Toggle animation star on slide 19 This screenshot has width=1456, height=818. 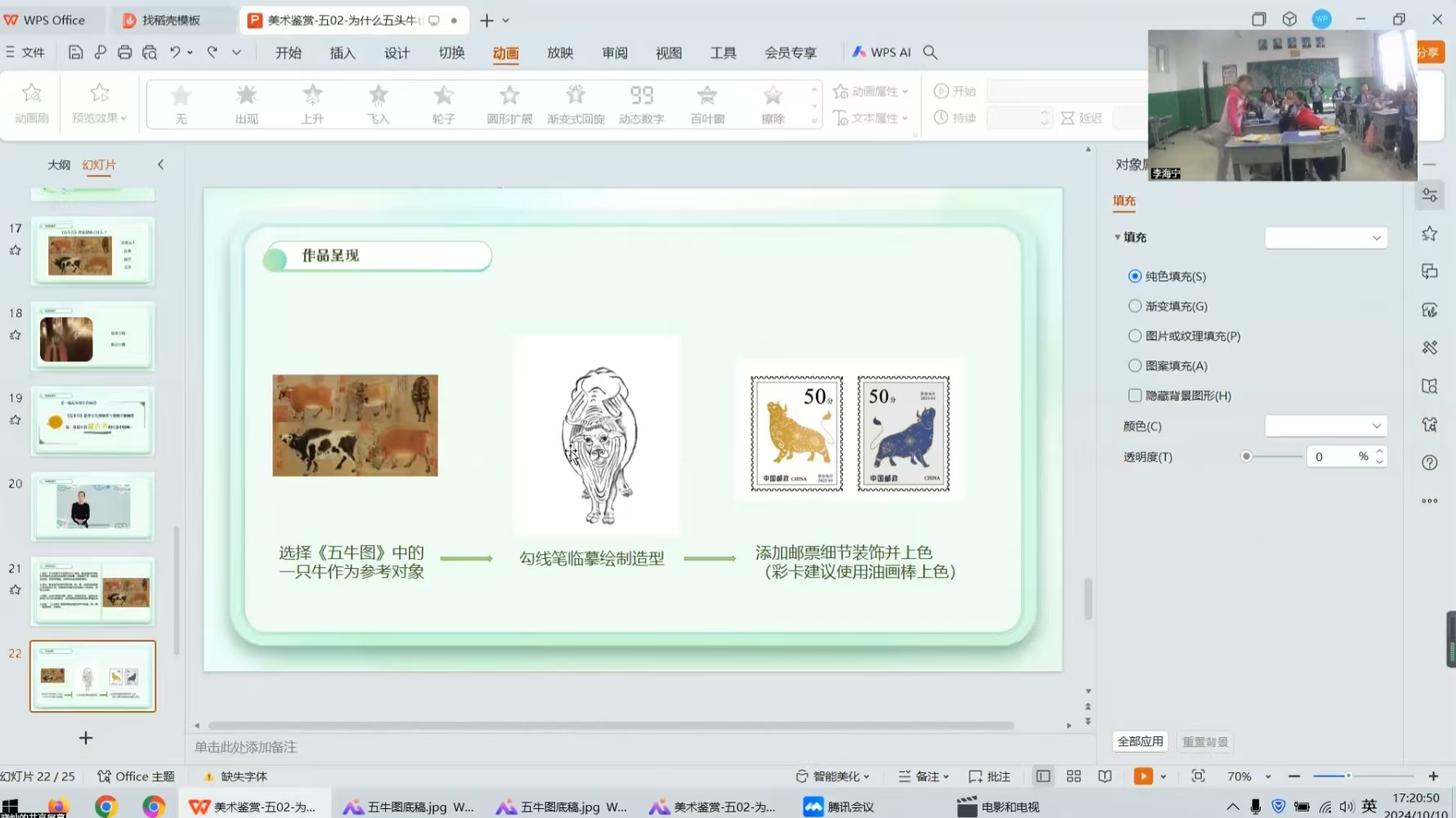pyautogui.click(x=15, y=420)
